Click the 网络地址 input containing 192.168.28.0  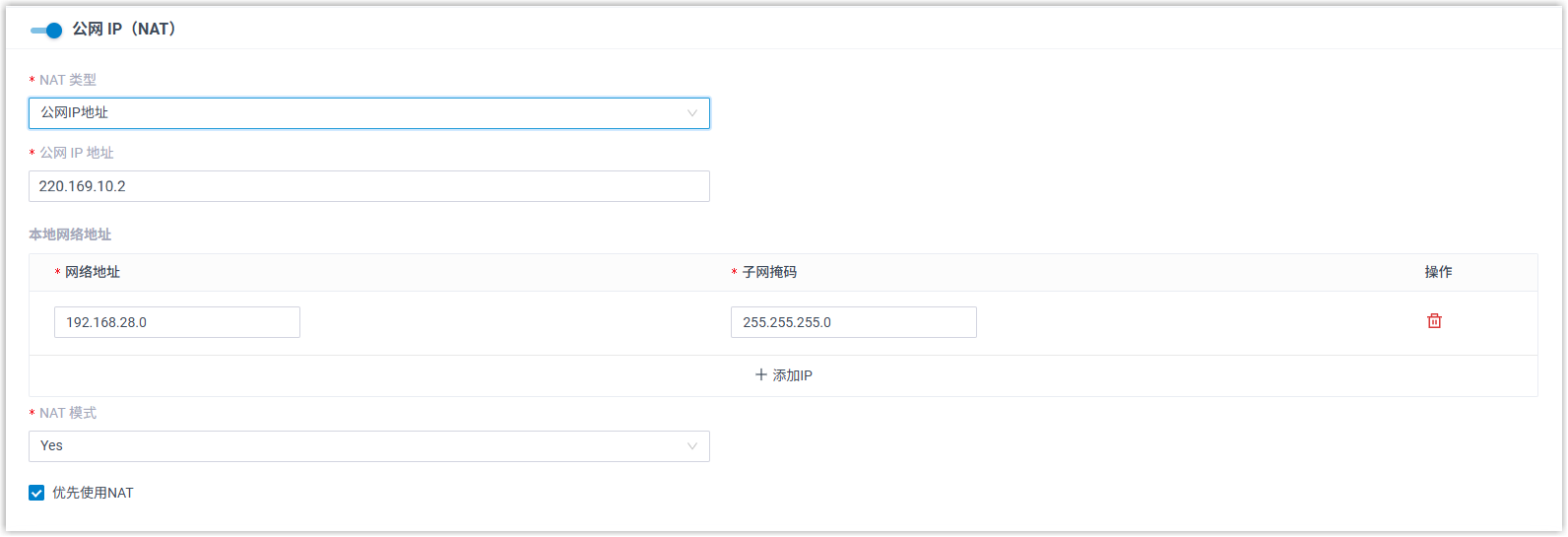pyautogui.click(x=177, y=322)
